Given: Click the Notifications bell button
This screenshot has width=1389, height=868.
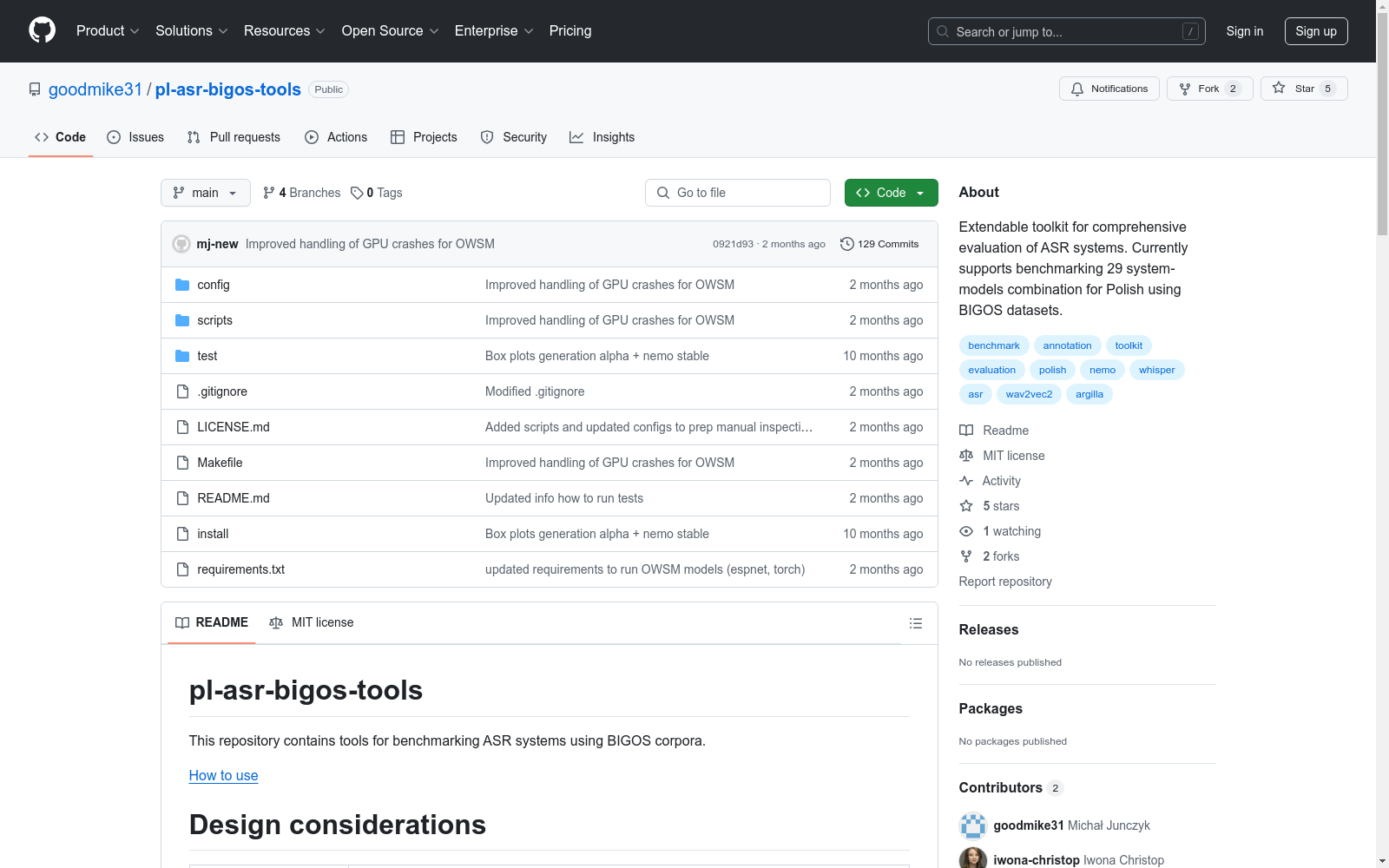Looking at the screenshot, I should (x=1109, y=89).
